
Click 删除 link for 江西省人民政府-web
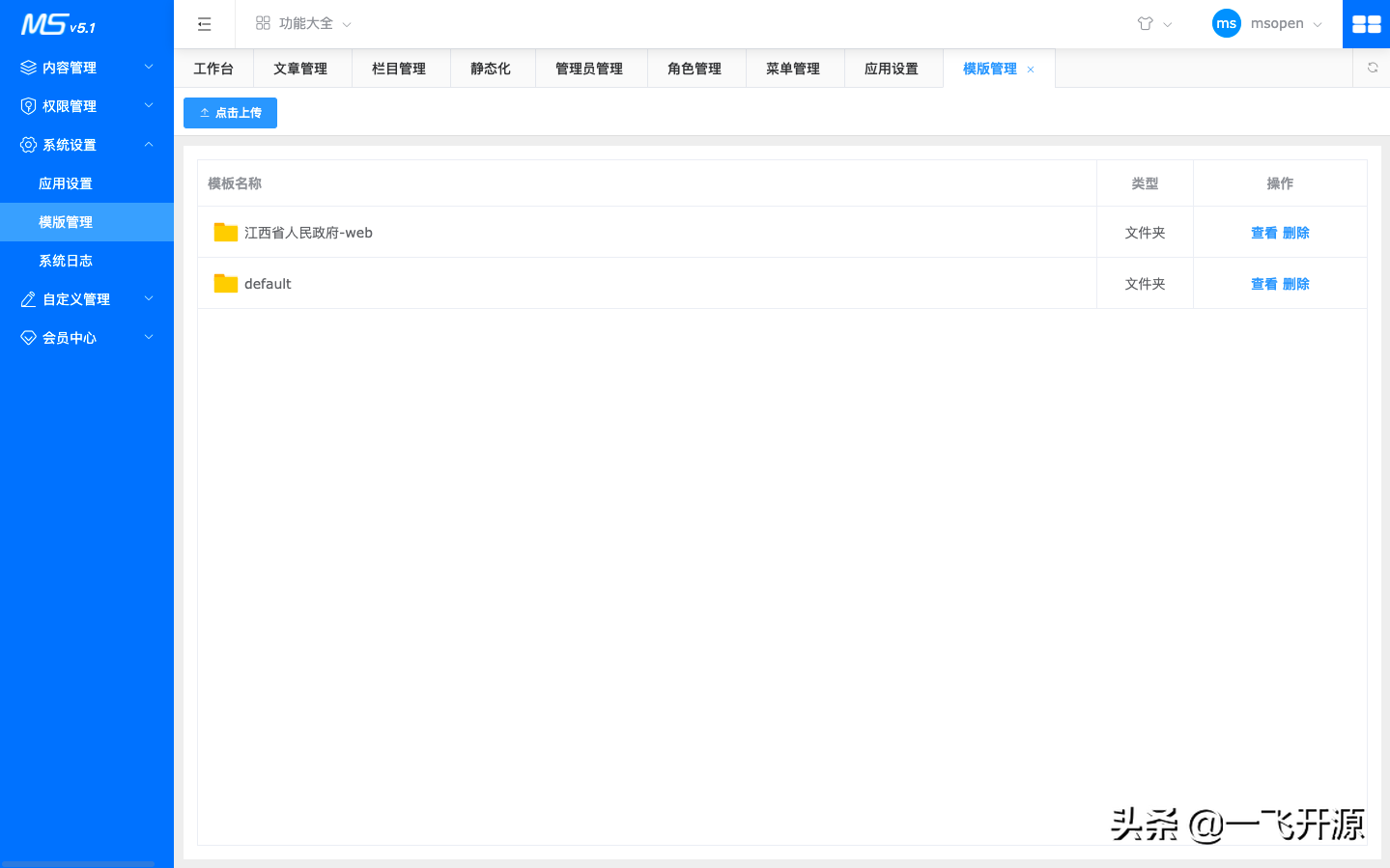[1295, 232]
